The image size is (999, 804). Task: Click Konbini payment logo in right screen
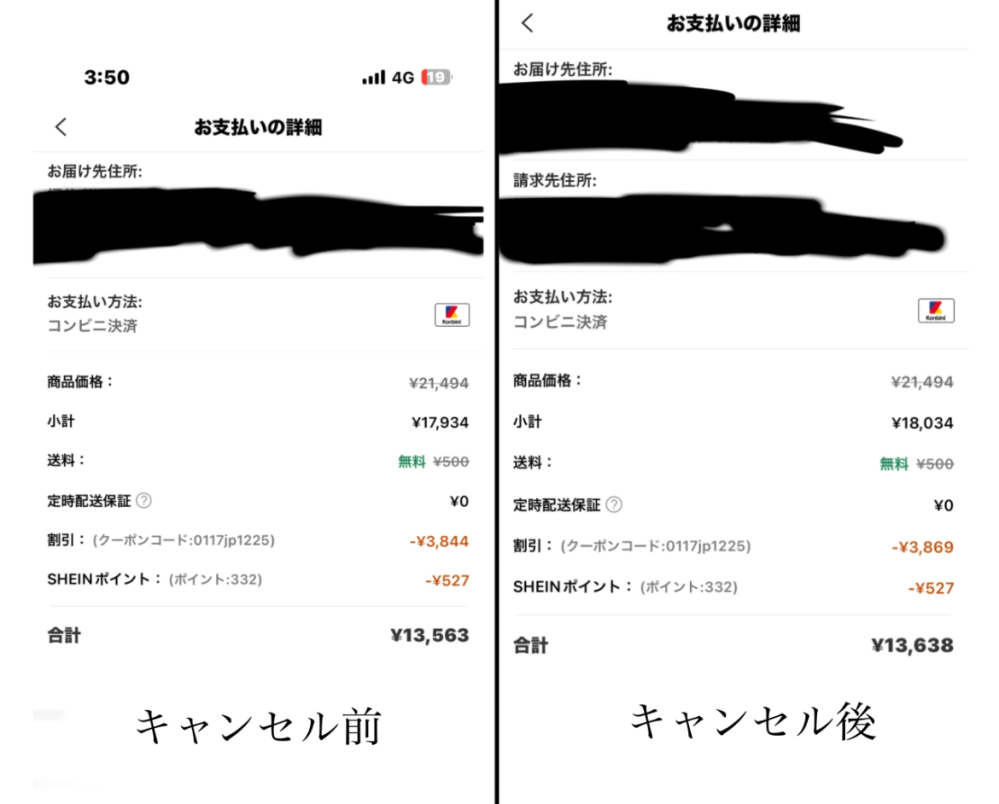[x=936, y=311]
